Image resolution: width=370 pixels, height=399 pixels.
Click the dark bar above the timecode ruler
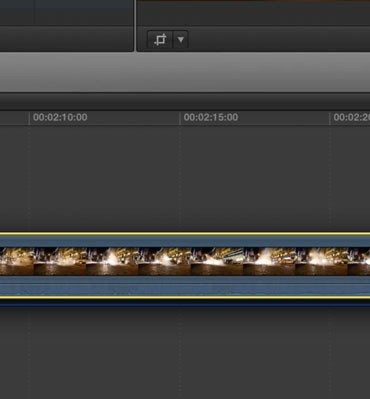(185, 101)
